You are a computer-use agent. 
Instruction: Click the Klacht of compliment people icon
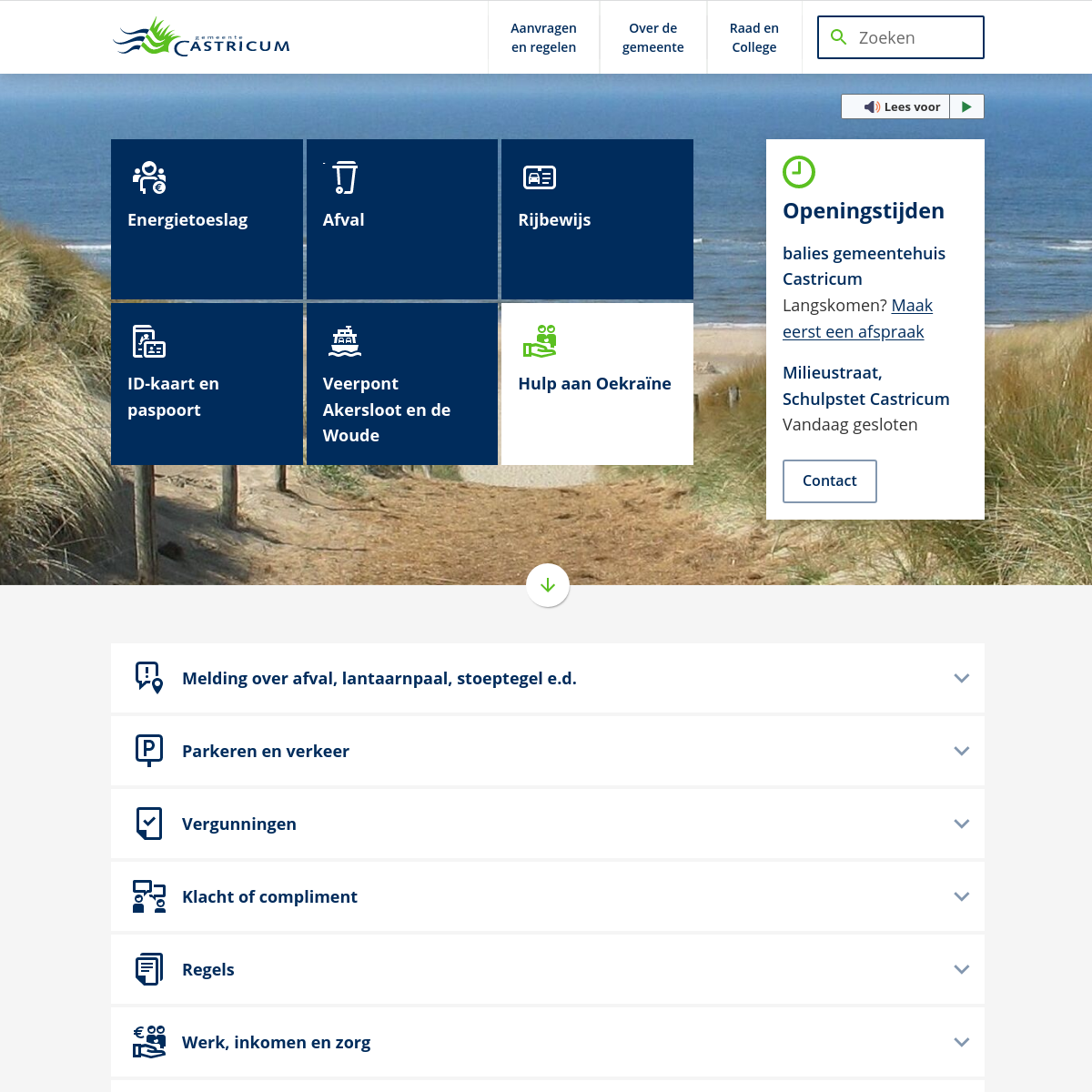click(149, 896)
